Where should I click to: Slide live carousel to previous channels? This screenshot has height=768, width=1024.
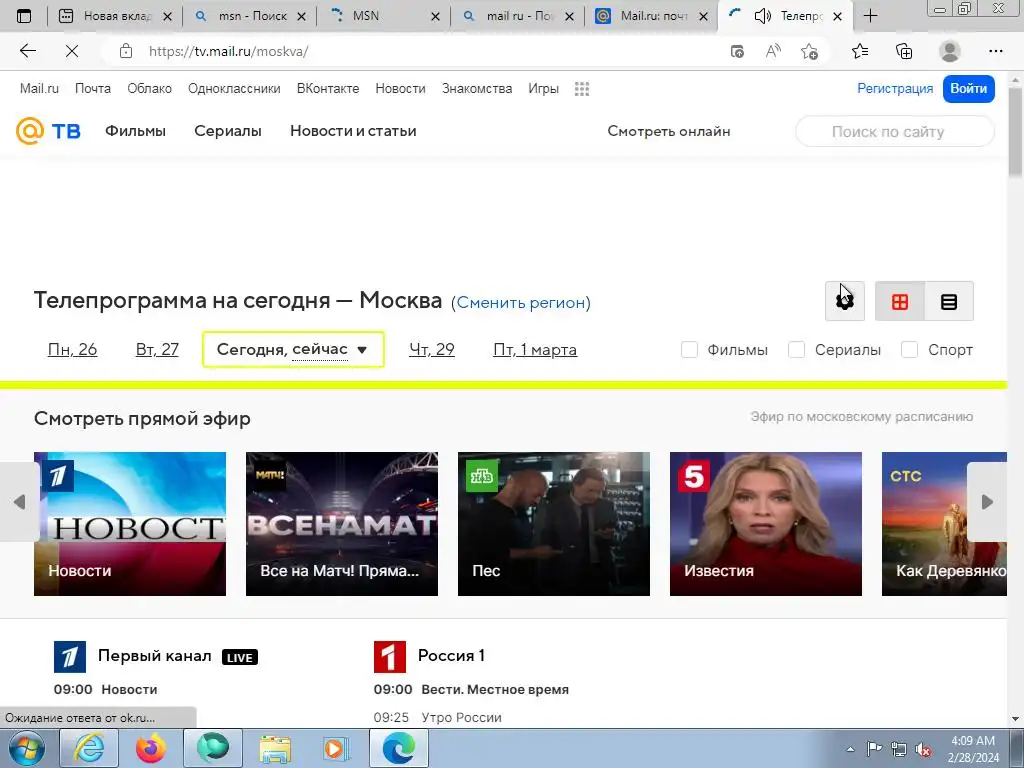pyautogui.click(x=20, y=502)
